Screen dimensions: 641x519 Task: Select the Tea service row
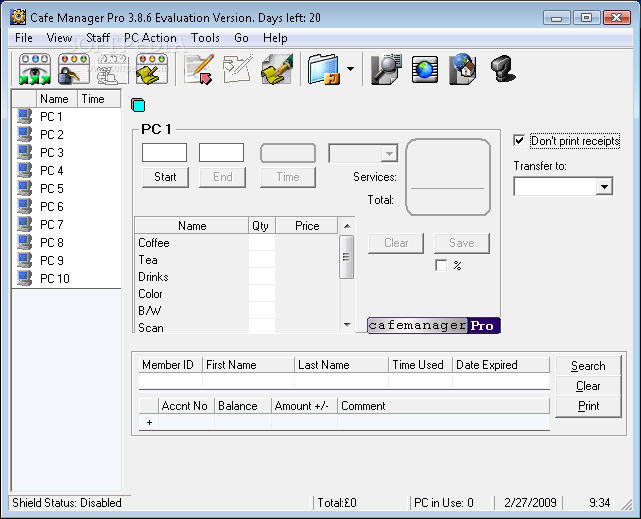pos(236,260)
